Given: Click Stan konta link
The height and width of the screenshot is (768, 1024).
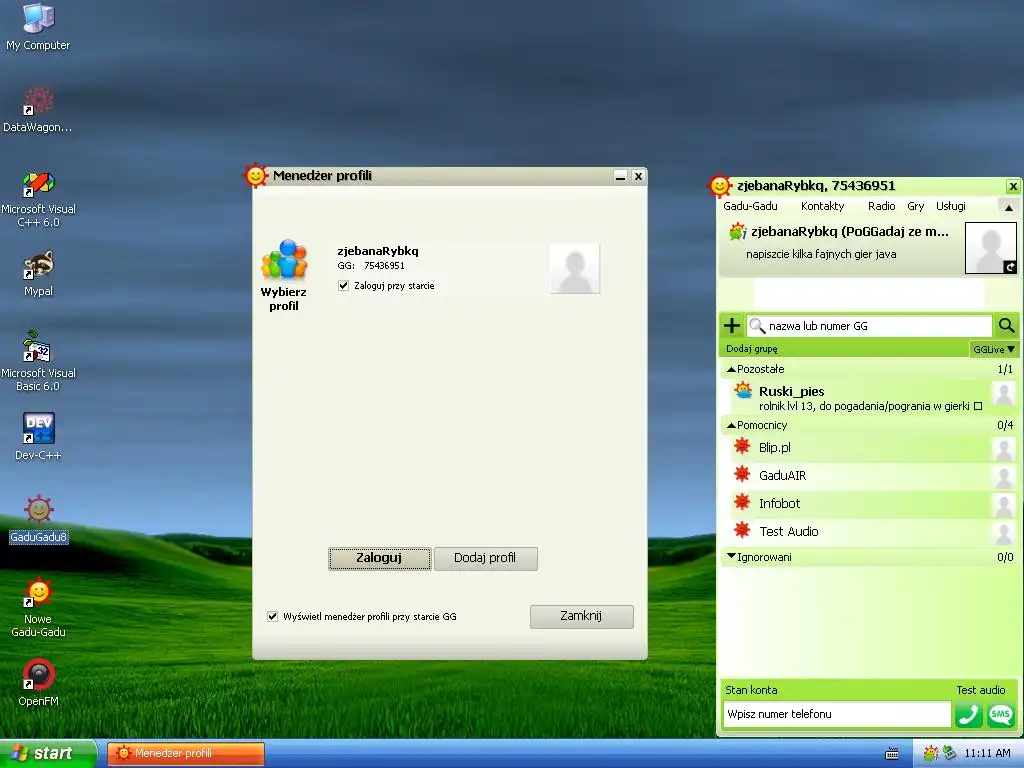Looking at the screenshot, I should pyautogui.click(x=751, y=690).
